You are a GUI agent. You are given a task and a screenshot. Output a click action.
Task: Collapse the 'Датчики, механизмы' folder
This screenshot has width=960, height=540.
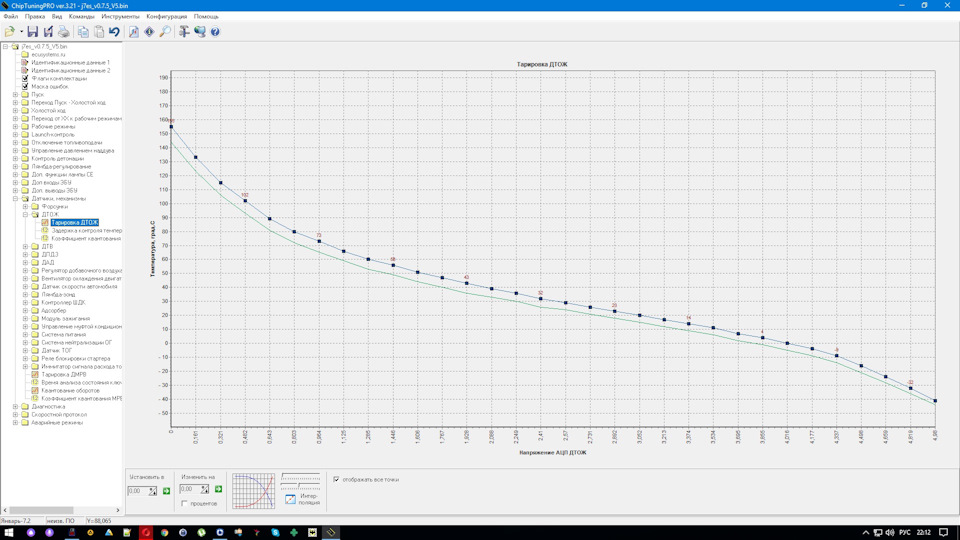pos(15,198)
